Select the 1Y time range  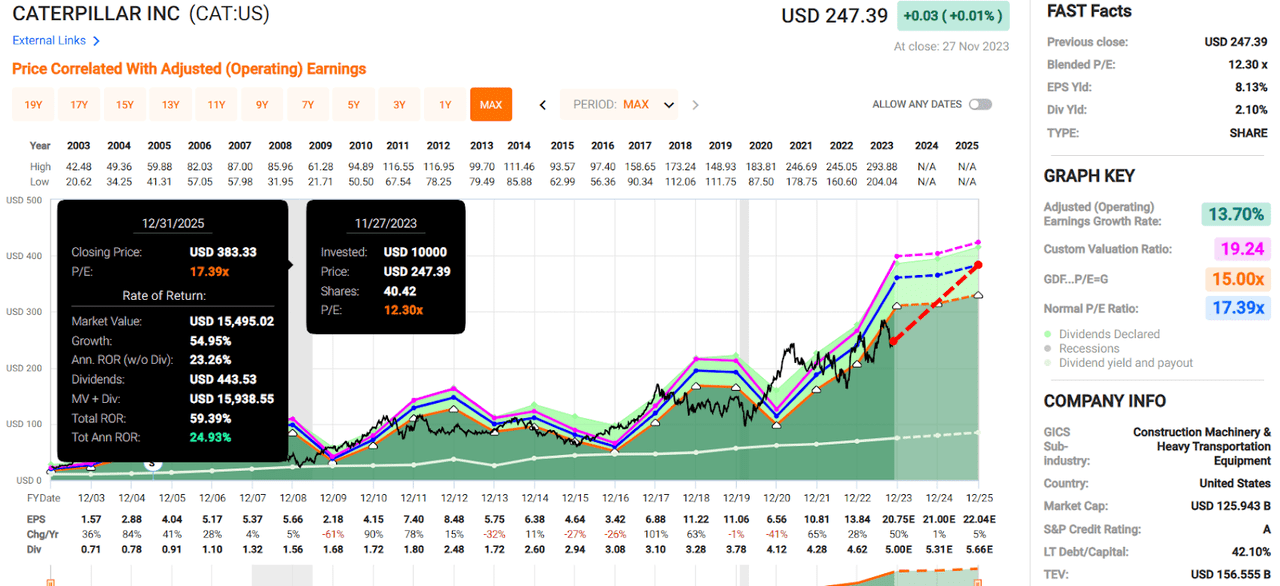446,104
